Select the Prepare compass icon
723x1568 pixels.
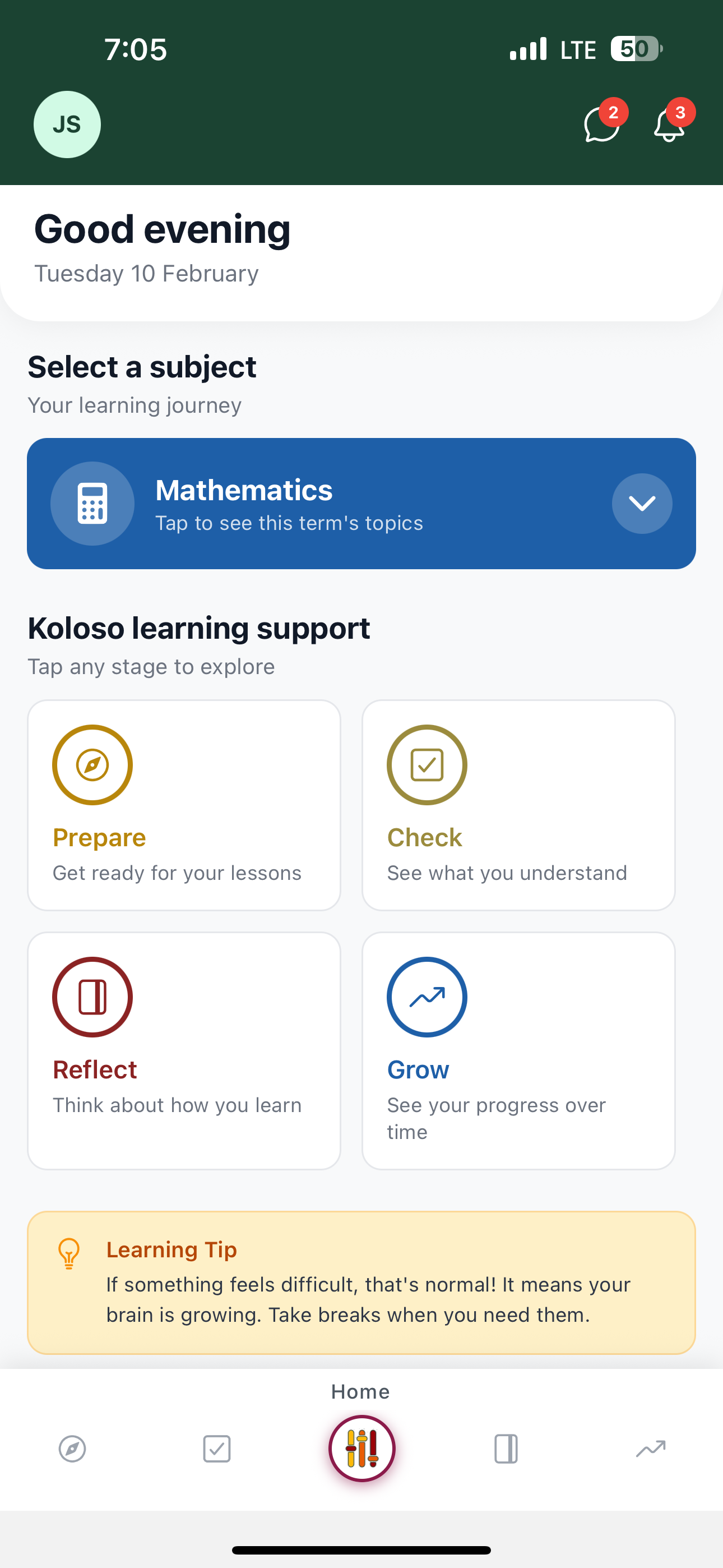click(92, 764)
